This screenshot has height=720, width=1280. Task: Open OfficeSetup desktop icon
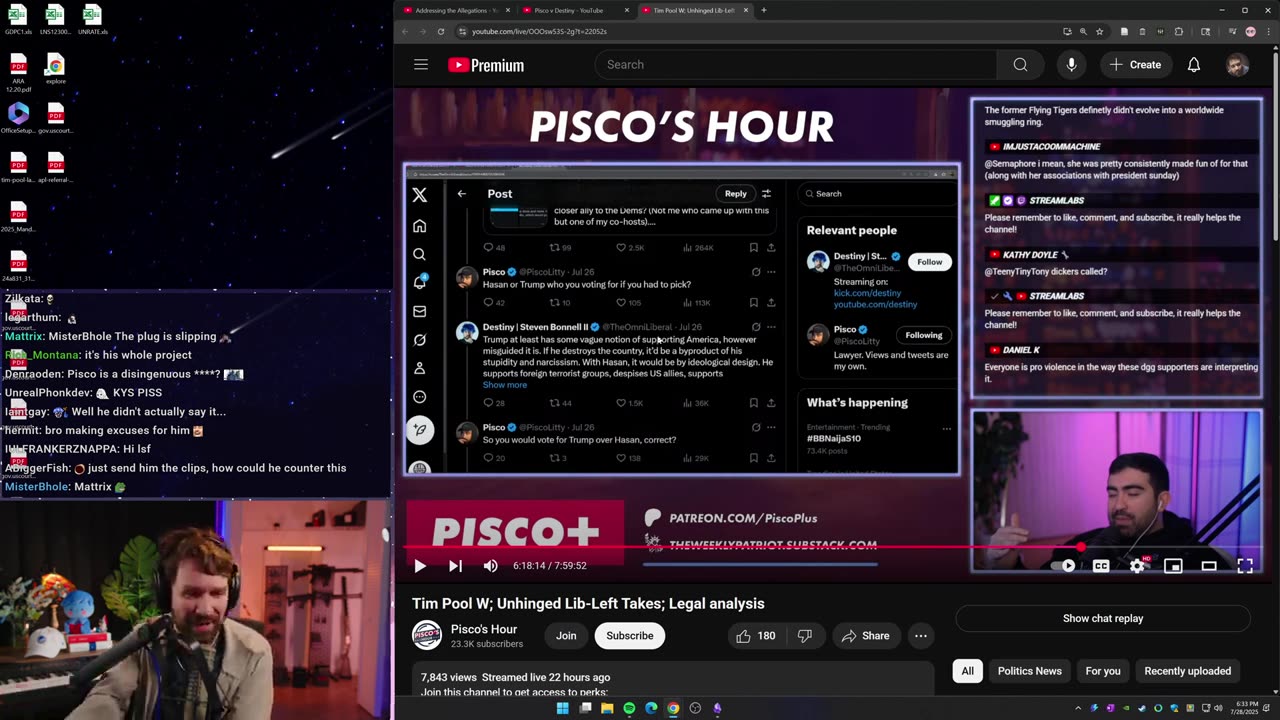coord(18,118)
